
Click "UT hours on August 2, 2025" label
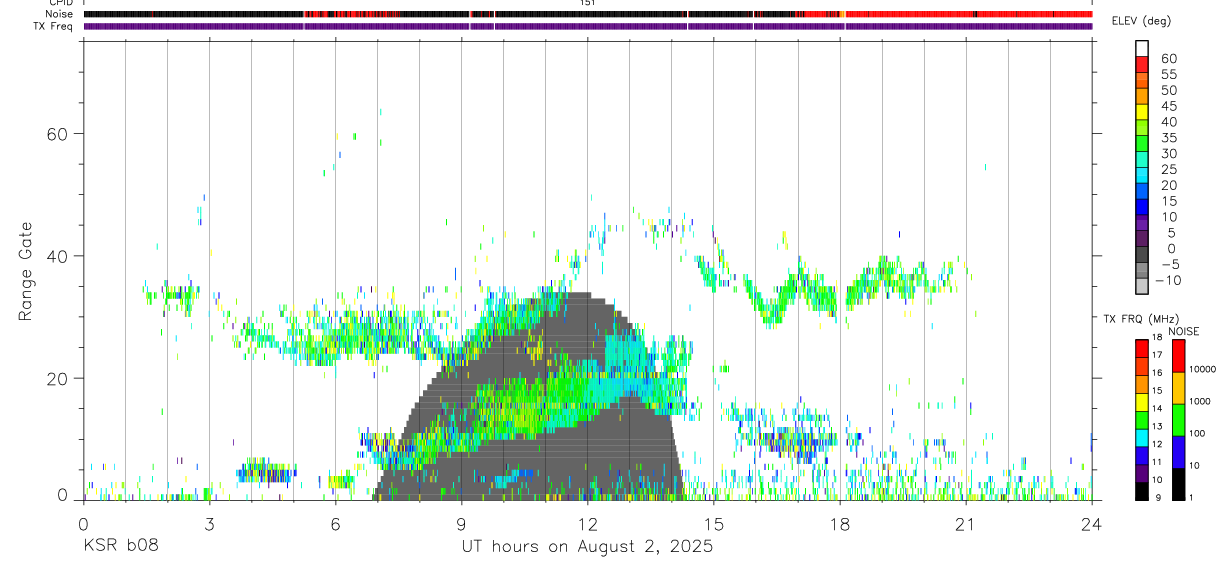point(587,547)
